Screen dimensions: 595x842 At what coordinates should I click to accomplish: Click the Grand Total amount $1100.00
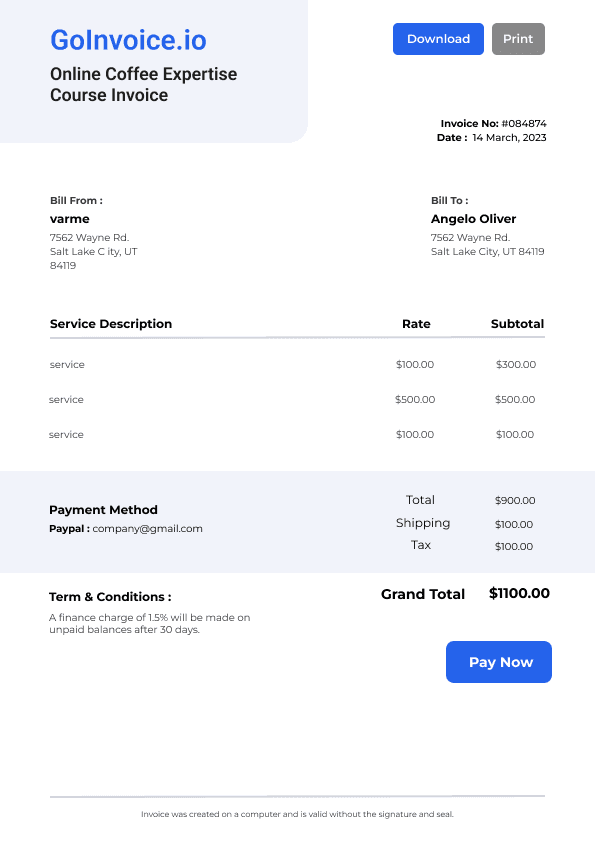[519, 593]
